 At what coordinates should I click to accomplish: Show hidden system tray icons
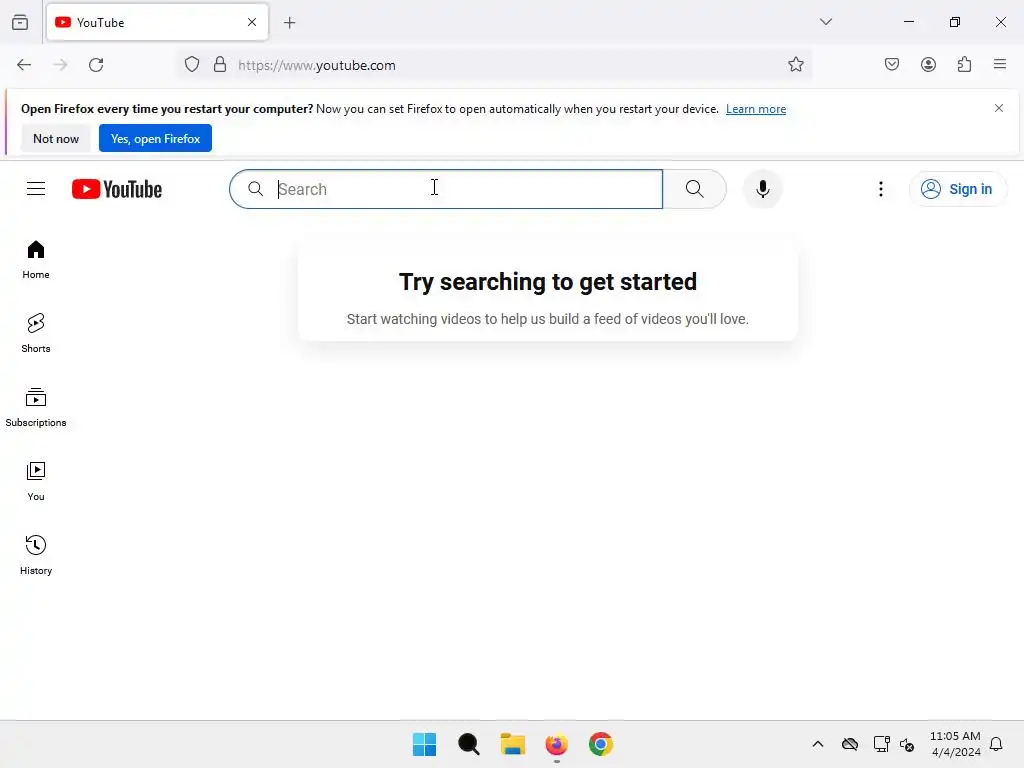click(x=818, y=744)
